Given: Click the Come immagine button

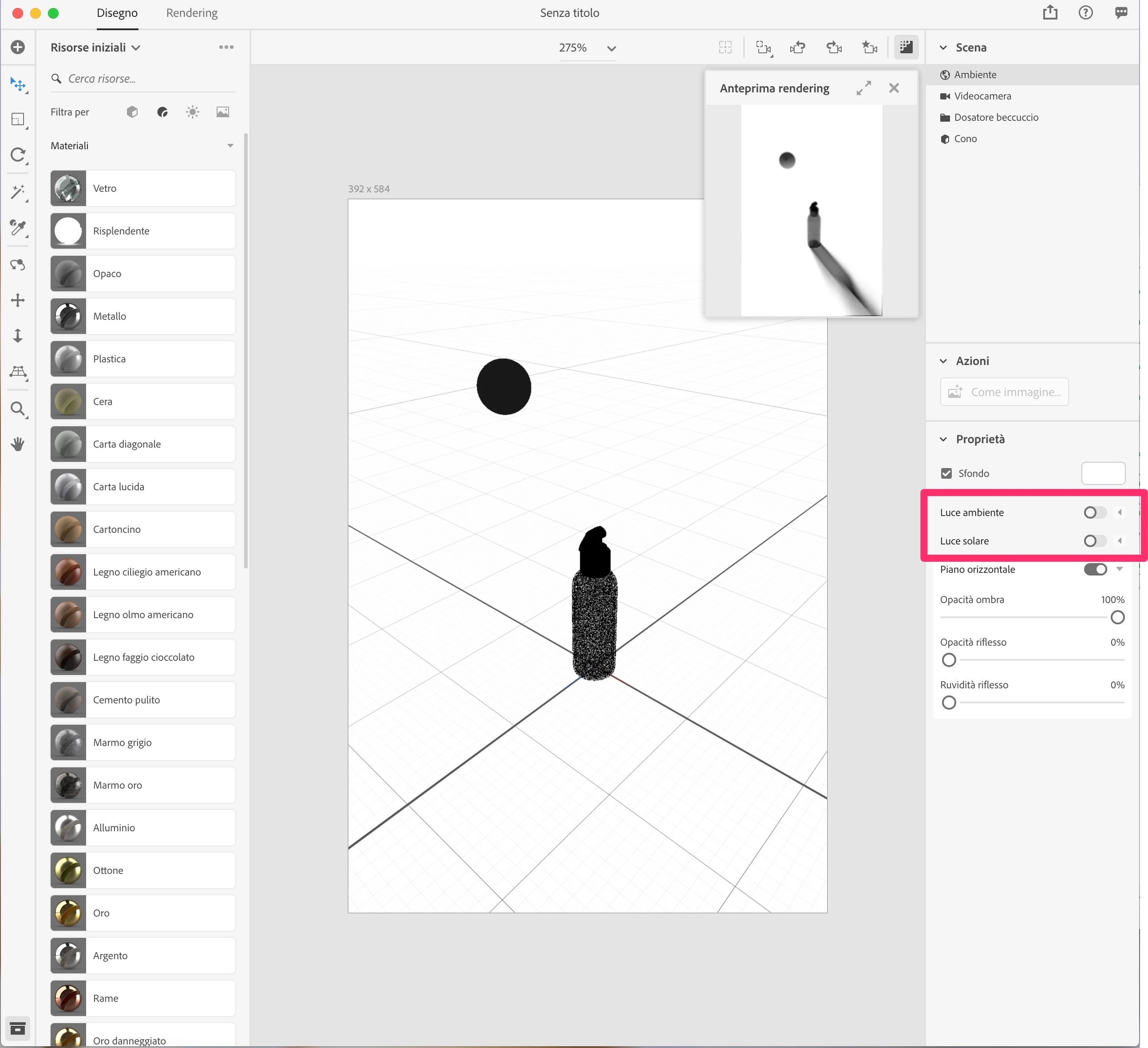Looking at the screenshot, I should pos(1004,392).
